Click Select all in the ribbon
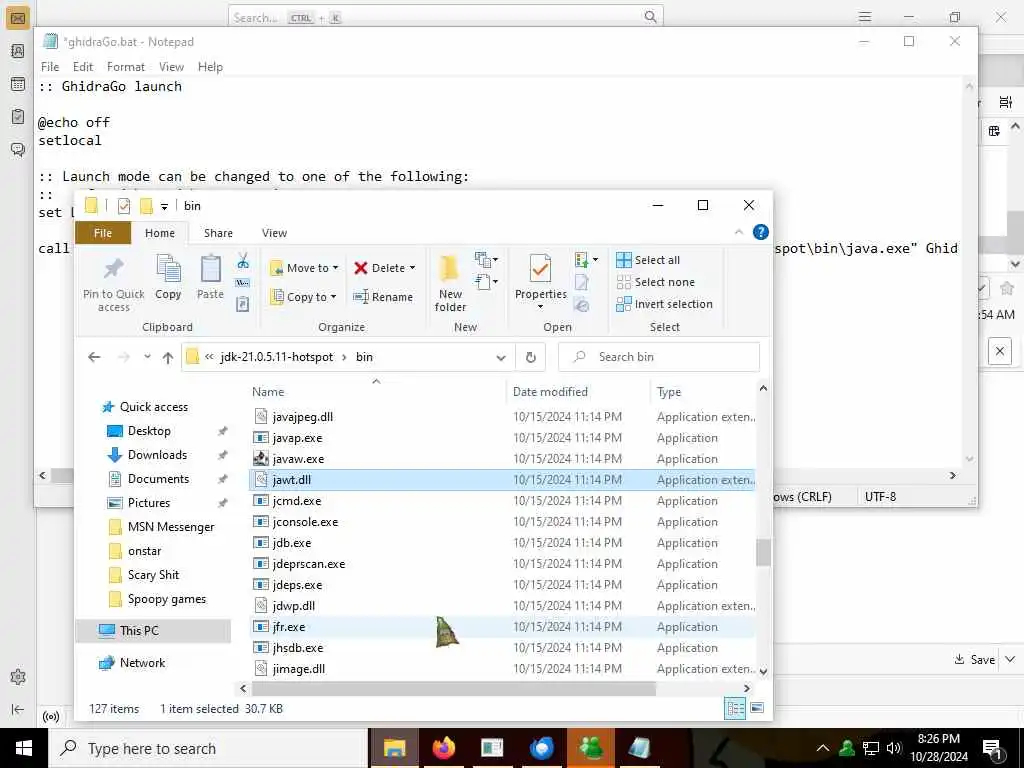Viewport: 1024px width, 768px height. (x=648, y=260)
